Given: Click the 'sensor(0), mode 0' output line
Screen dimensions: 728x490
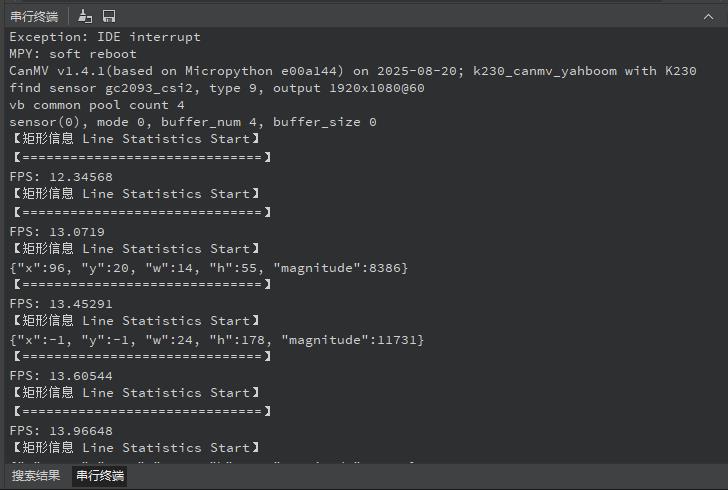Looking at the screenshot, I should (193, 122).
